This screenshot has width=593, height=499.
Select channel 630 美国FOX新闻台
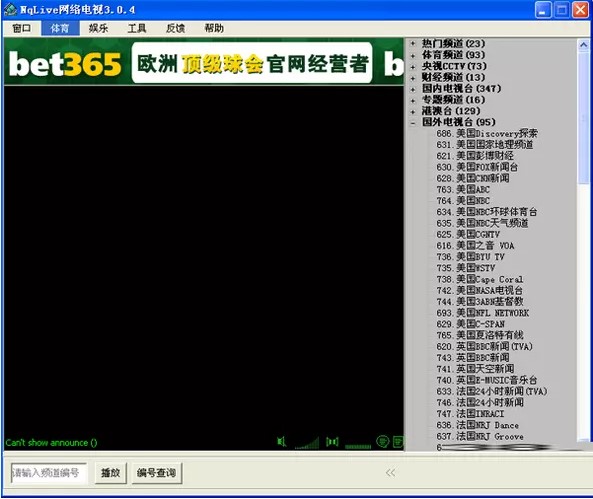tap(477, 167)
